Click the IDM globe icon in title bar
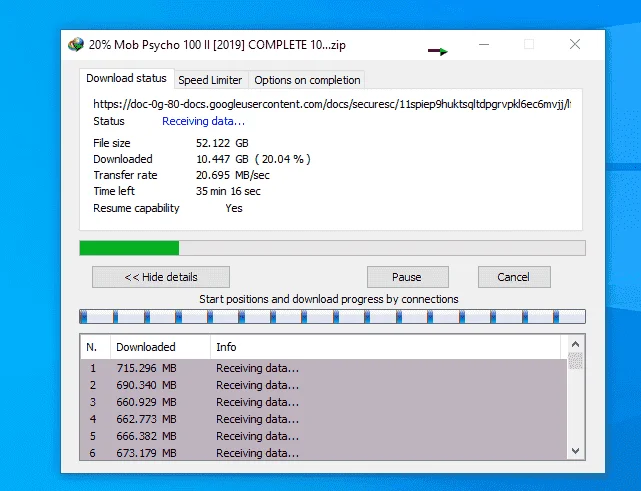The height and width of the screenshot is (491, 641). click(76, 45)
